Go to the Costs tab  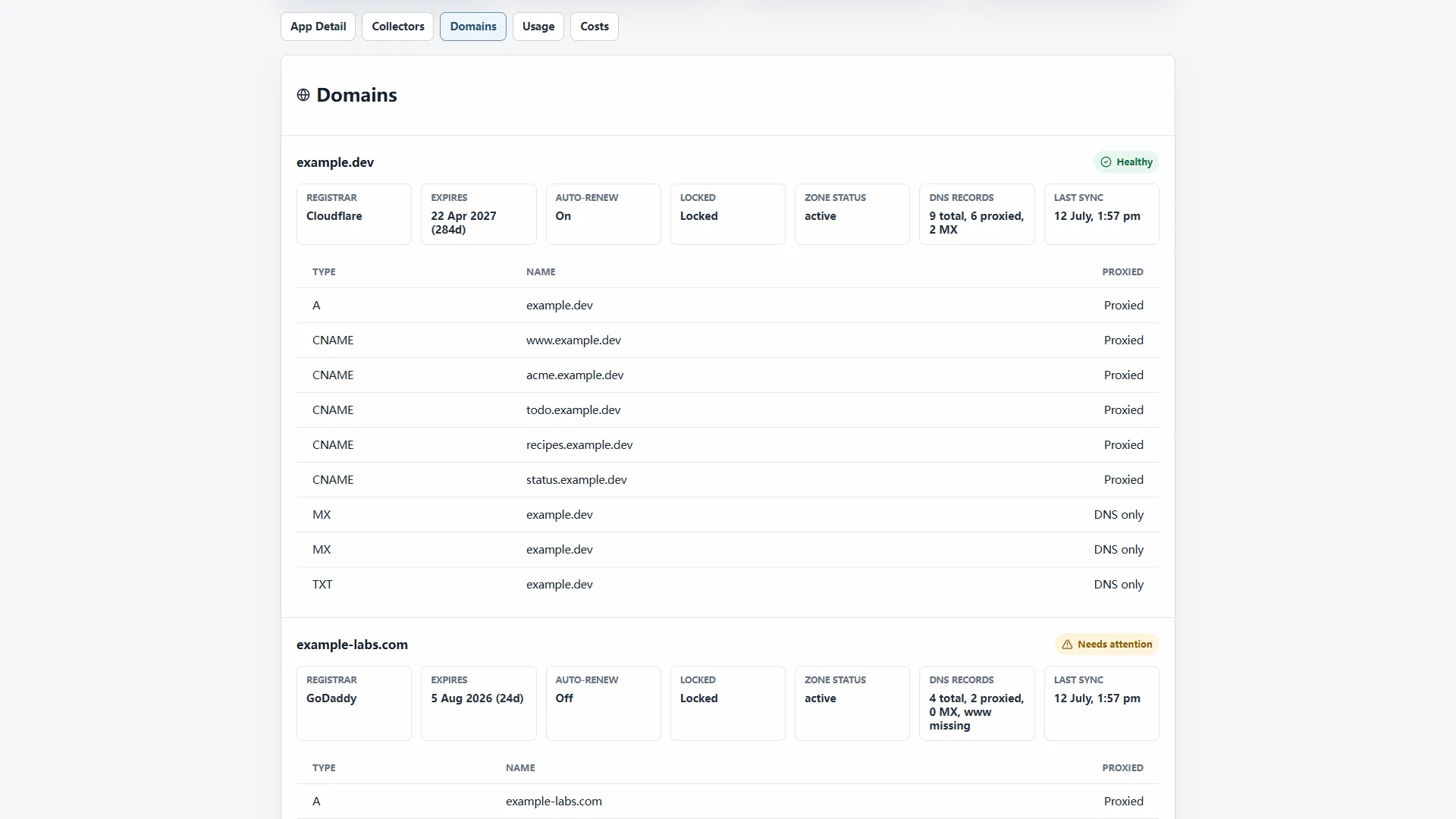point(595,27)
